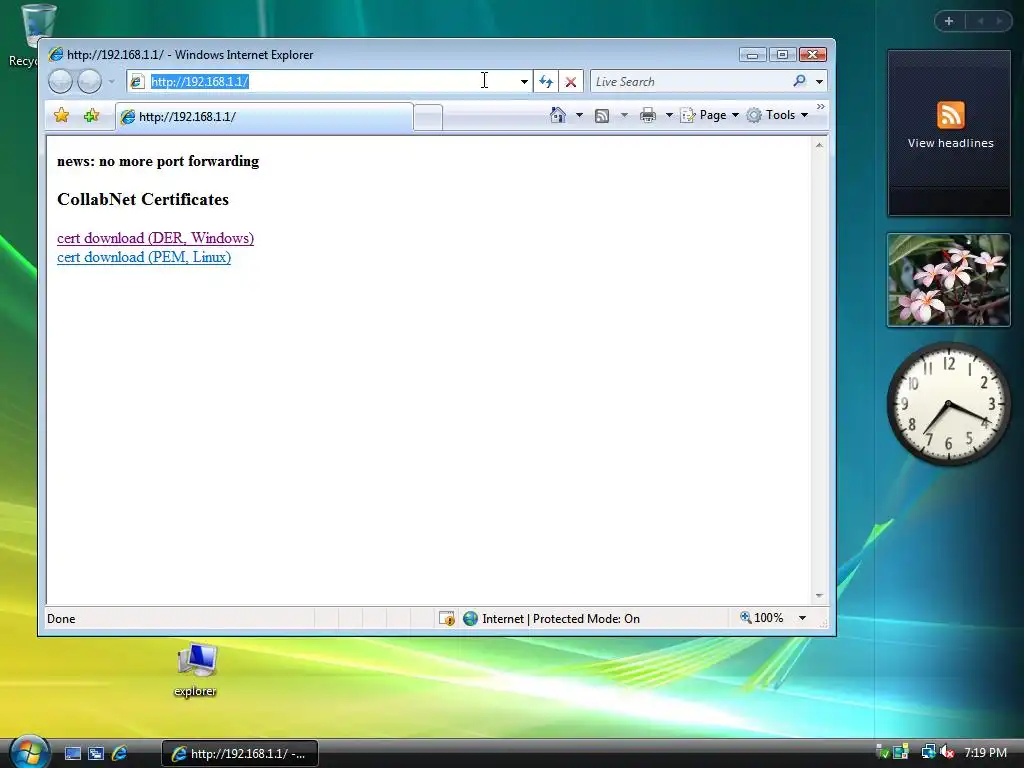Click Show Desktop quick launch icon
Viewport: 1024px width, 768px height.
click(x=72, y=754)
